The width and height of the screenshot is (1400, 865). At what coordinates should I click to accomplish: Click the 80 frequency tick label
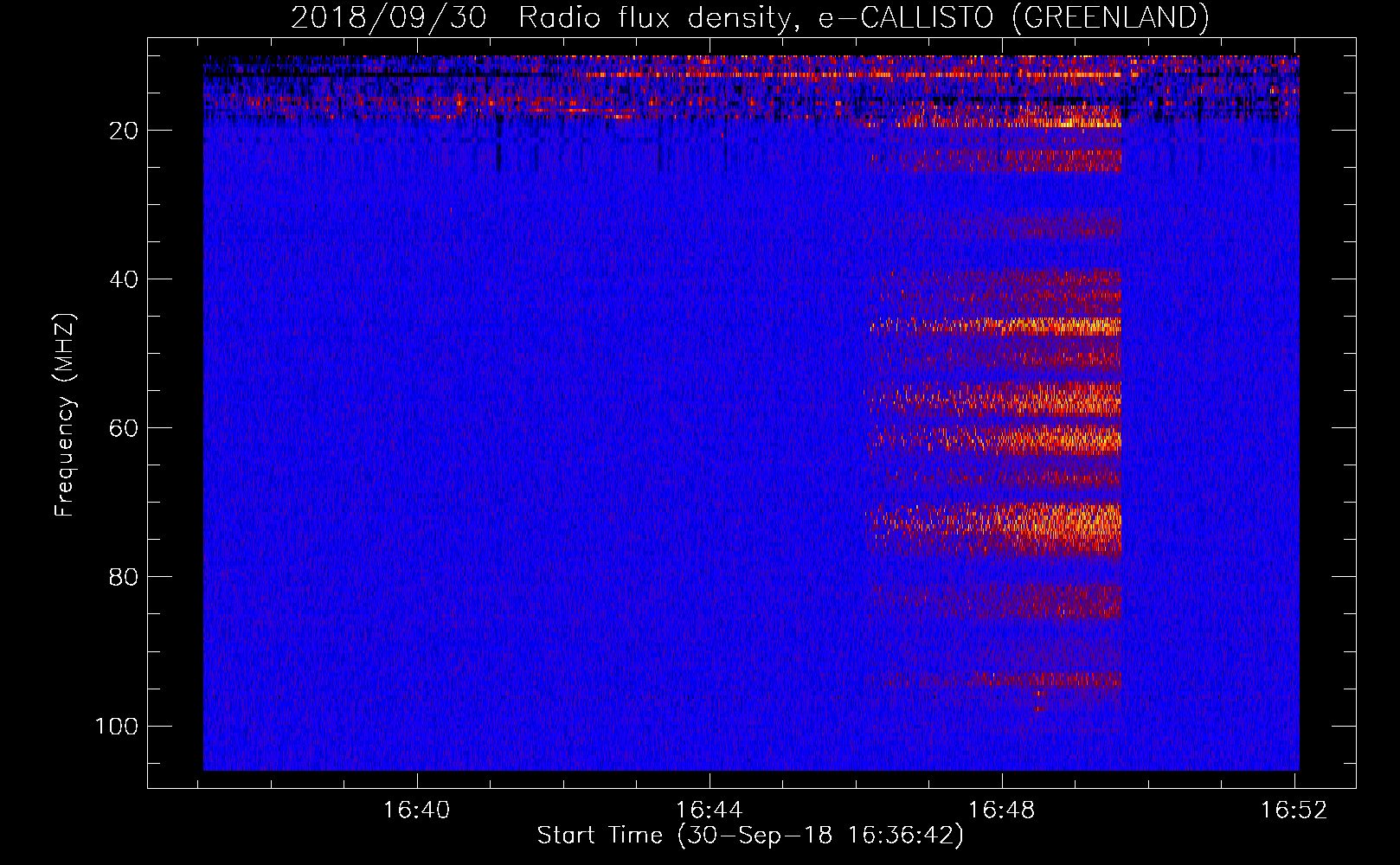pyautogui.click(x=123, y=577)
